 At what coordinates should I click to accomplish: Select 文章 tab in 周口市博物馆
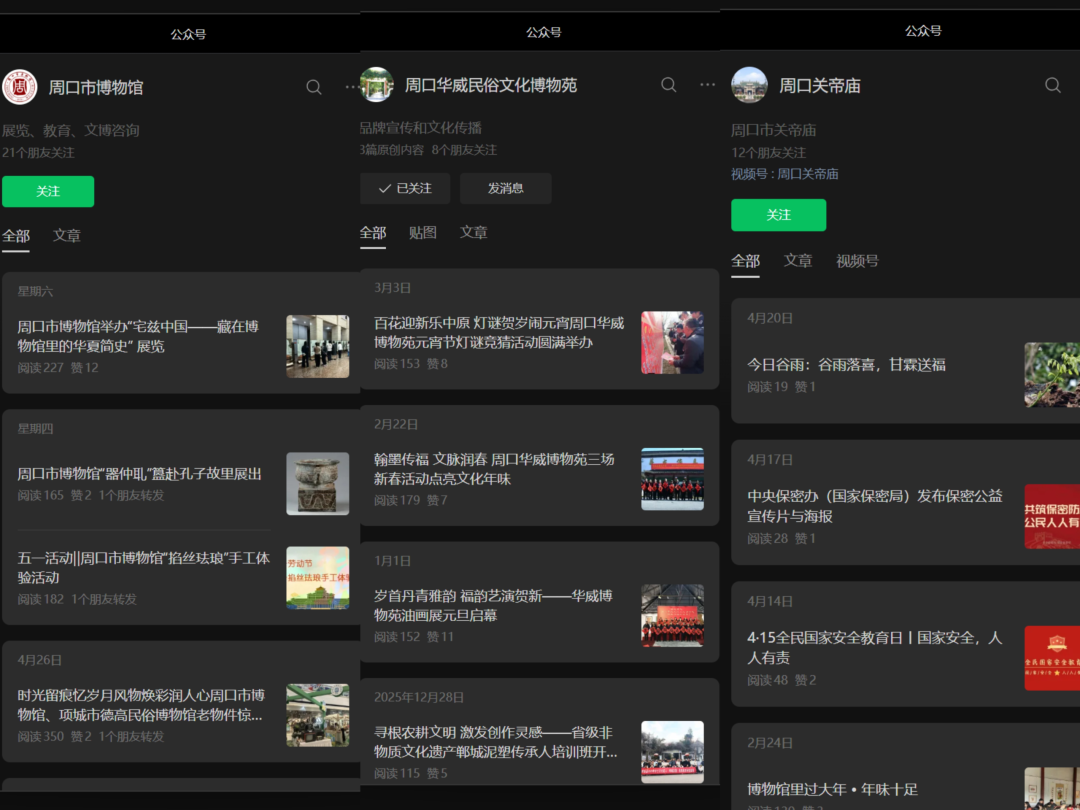coord(67,236)
